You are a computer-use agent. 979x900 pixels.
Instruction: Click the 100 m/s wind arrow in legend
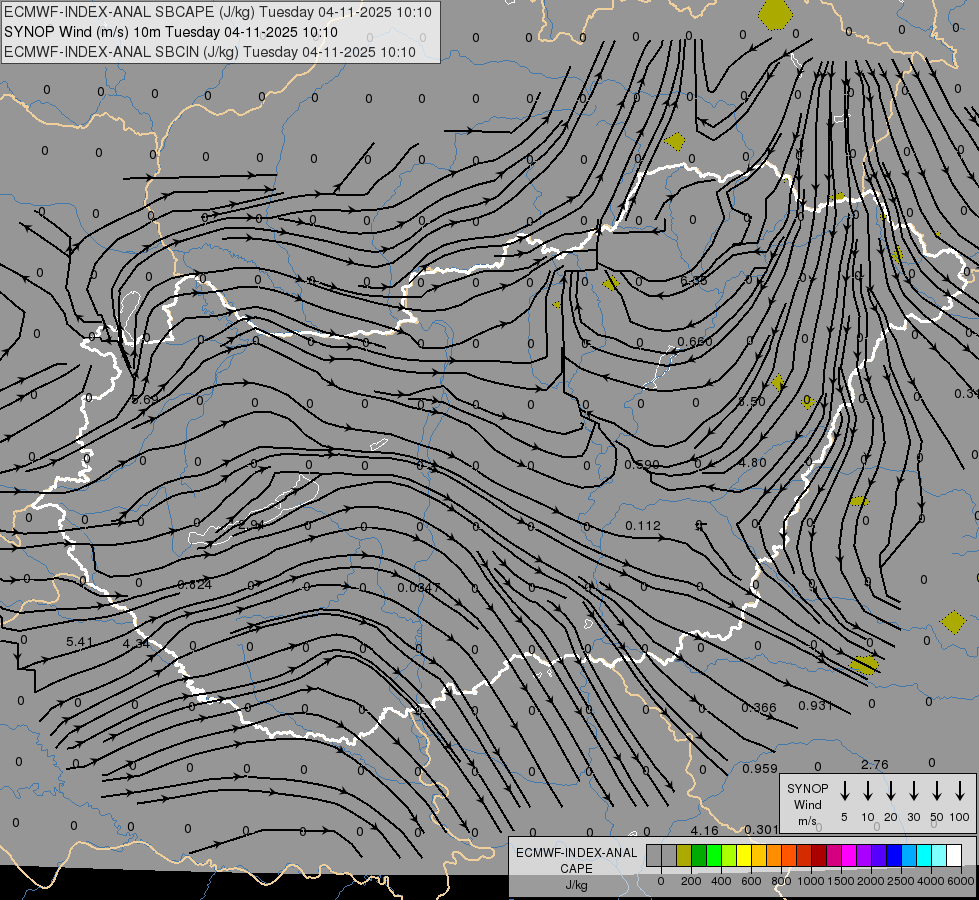coord(960,791)
